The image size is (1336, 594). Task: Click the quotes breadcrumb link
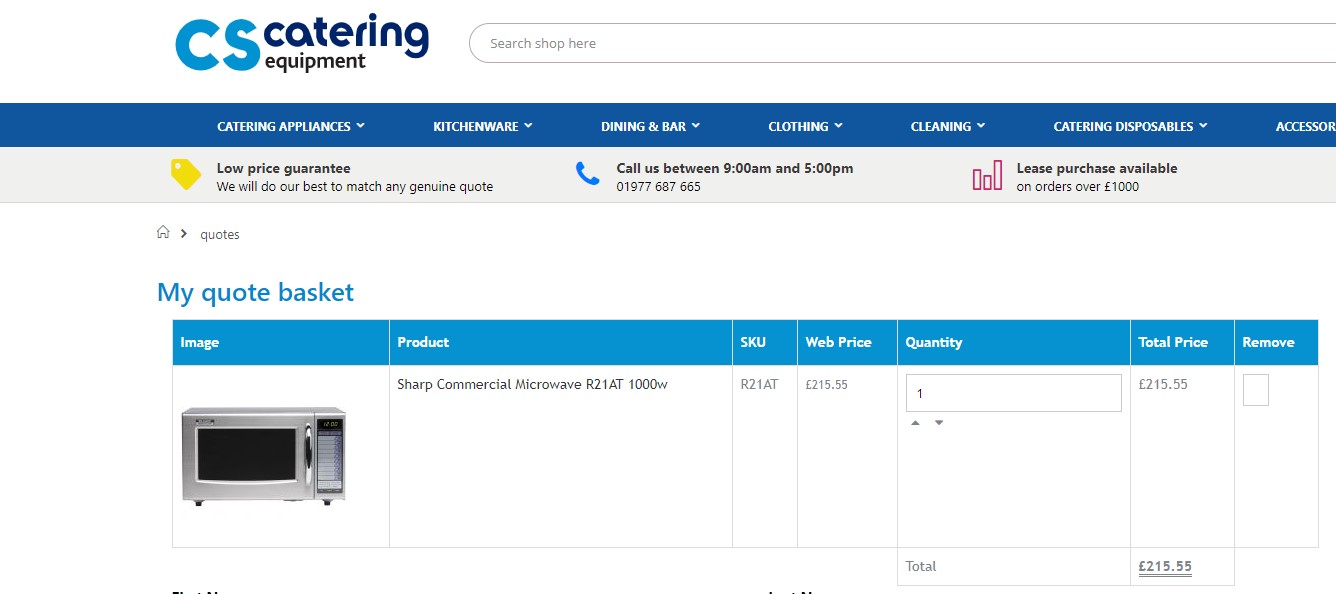(220, 234)
